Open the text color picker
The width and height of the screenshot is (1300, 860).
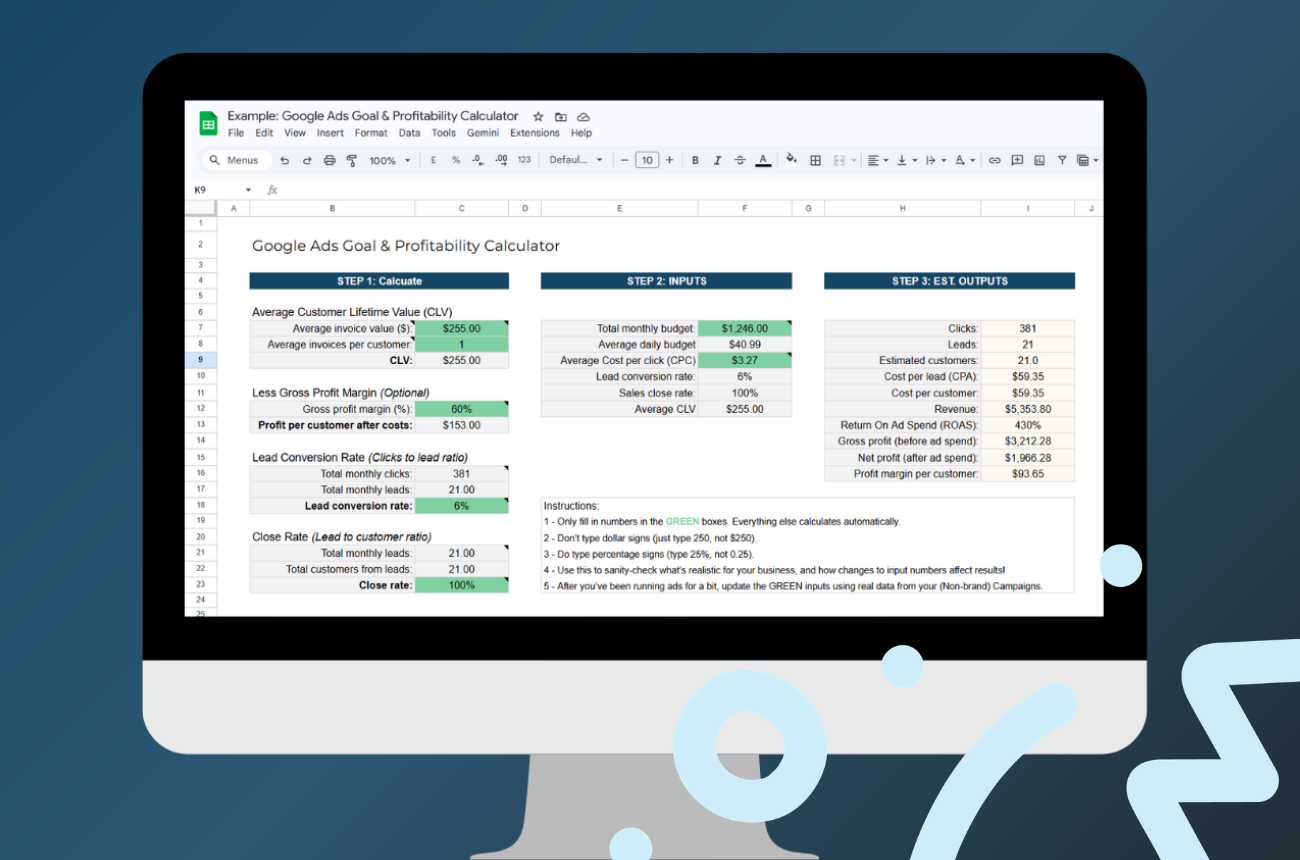(763, 160)
